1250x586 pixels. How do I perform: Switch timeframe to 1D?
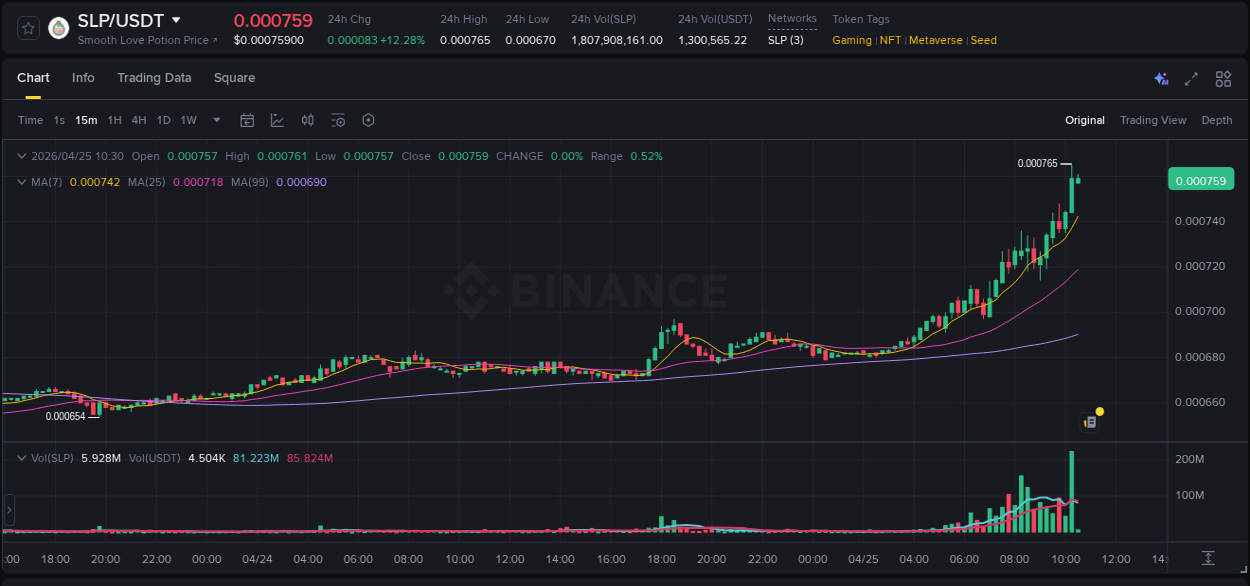click(x=163, y=120)
